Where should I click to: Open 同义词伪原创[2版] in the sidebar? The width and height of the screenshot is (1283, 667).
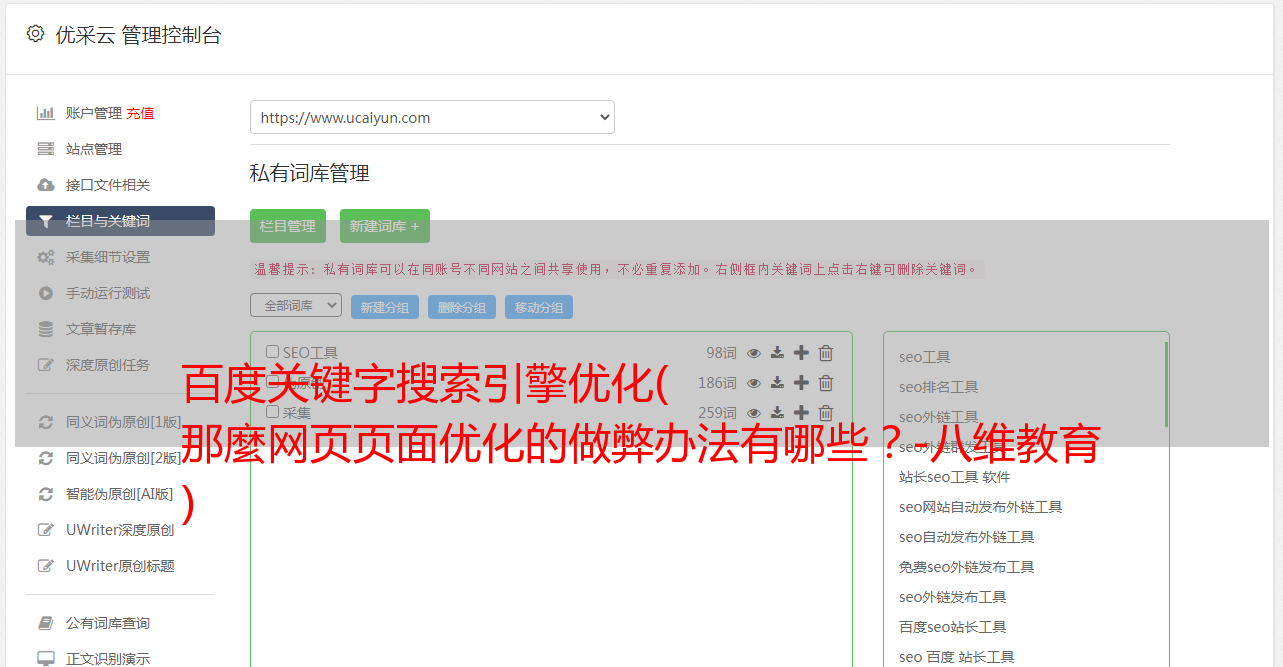pos(124,458)
